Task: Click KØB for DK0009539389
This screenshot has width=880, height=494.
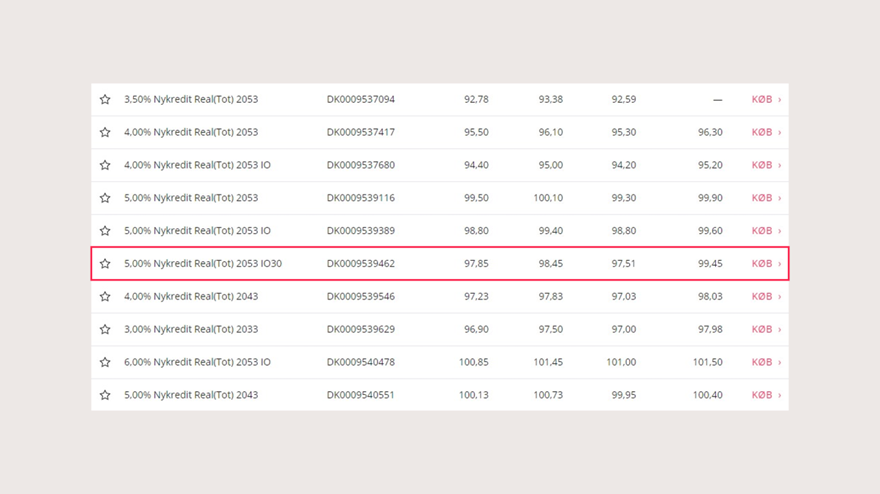Action: click(766, 231)
